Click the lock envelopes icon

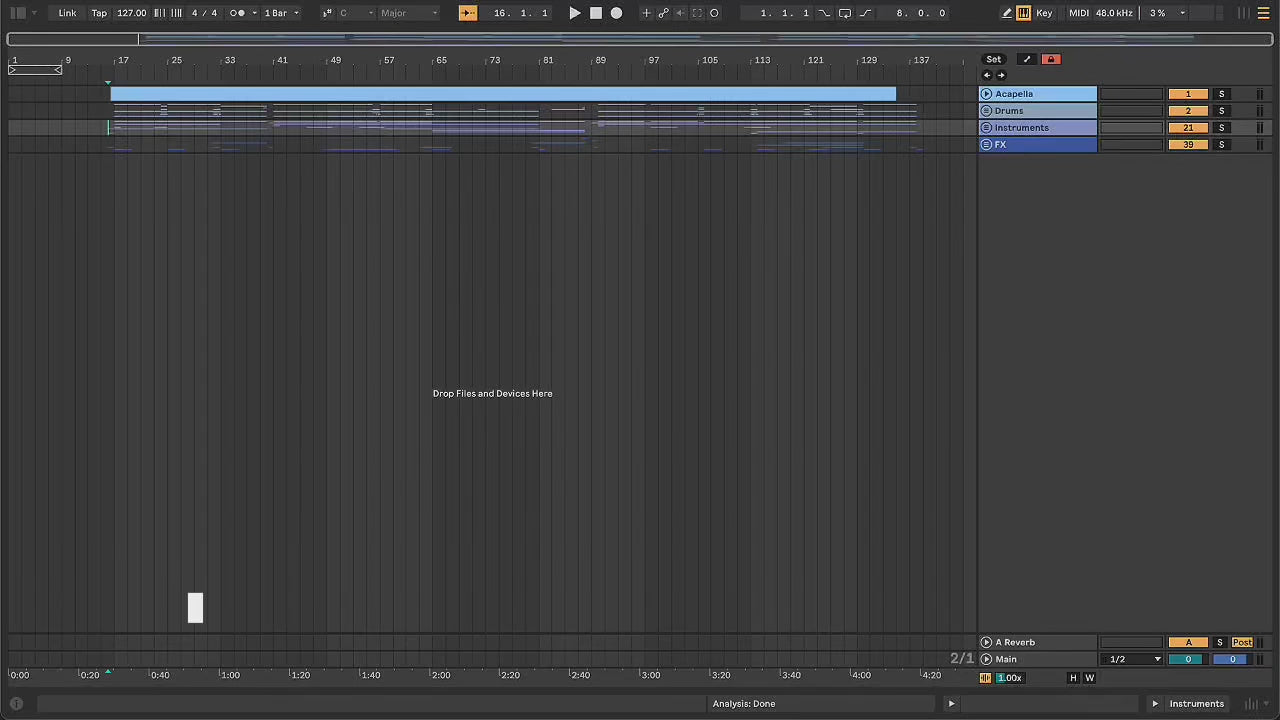point(1051,59)
